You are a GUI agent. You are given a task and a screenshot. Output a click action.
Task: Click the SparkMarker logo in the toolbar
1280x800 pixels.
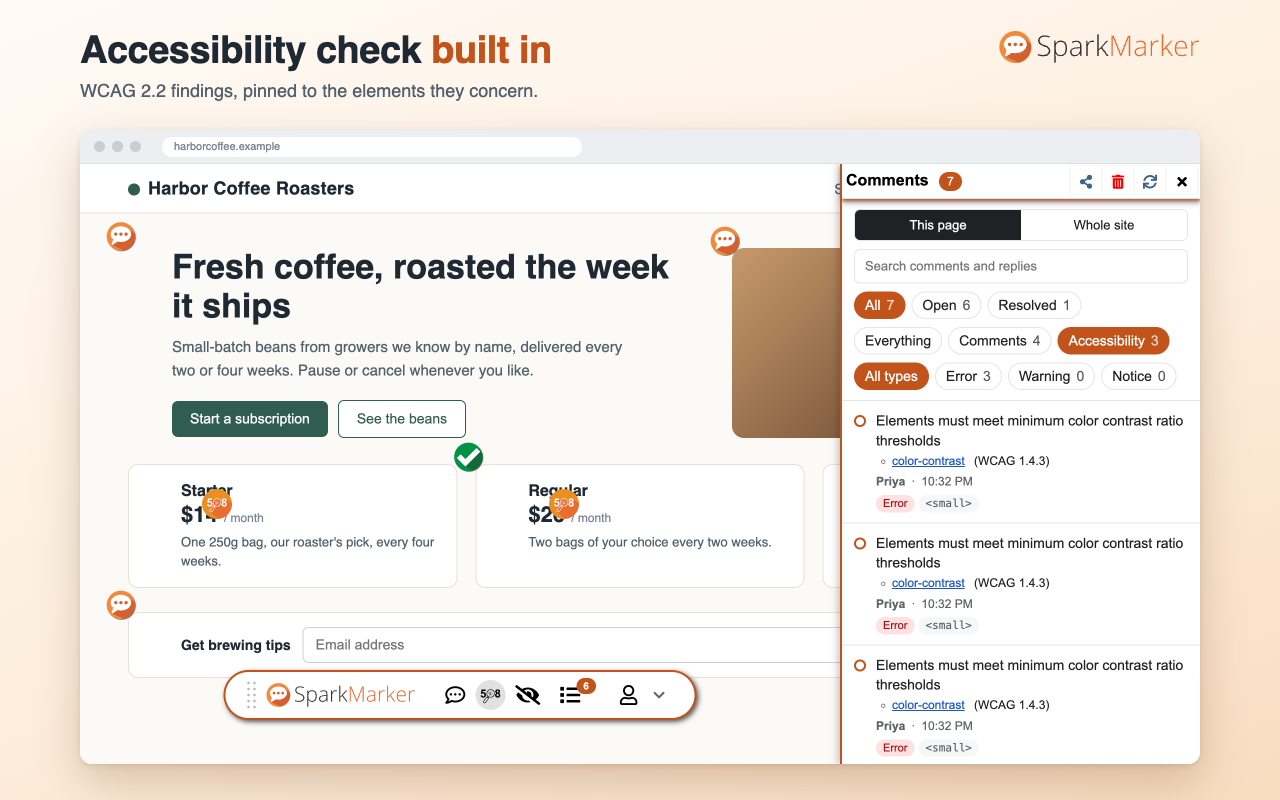pyautogui.click(x=340, y=695)
